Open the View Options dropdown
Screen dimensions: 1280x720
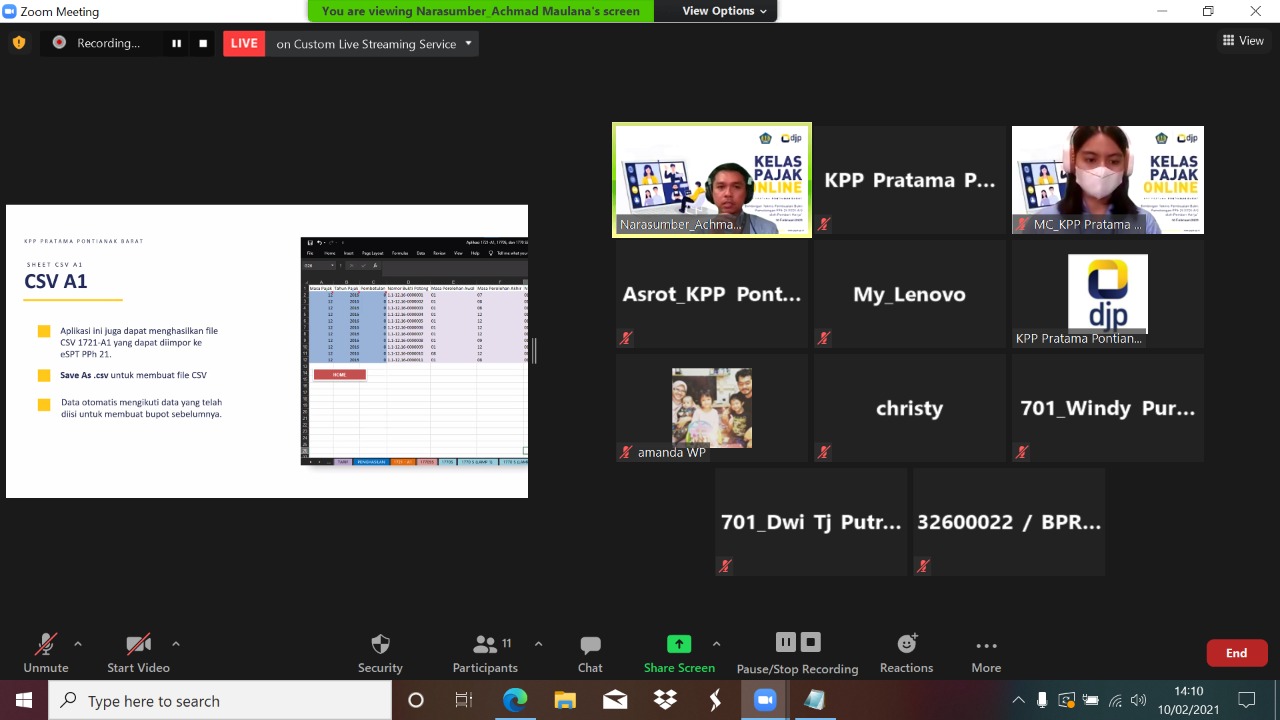pos(724,11)
